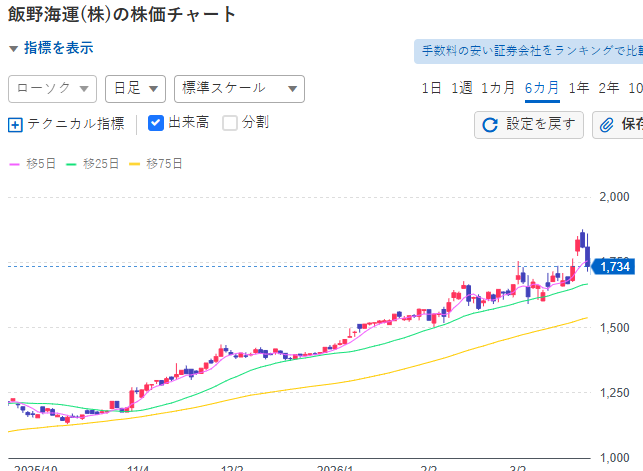Enable the 分割 checkbox
Viewport: 643px width, 471px height.
pos(230,123)
